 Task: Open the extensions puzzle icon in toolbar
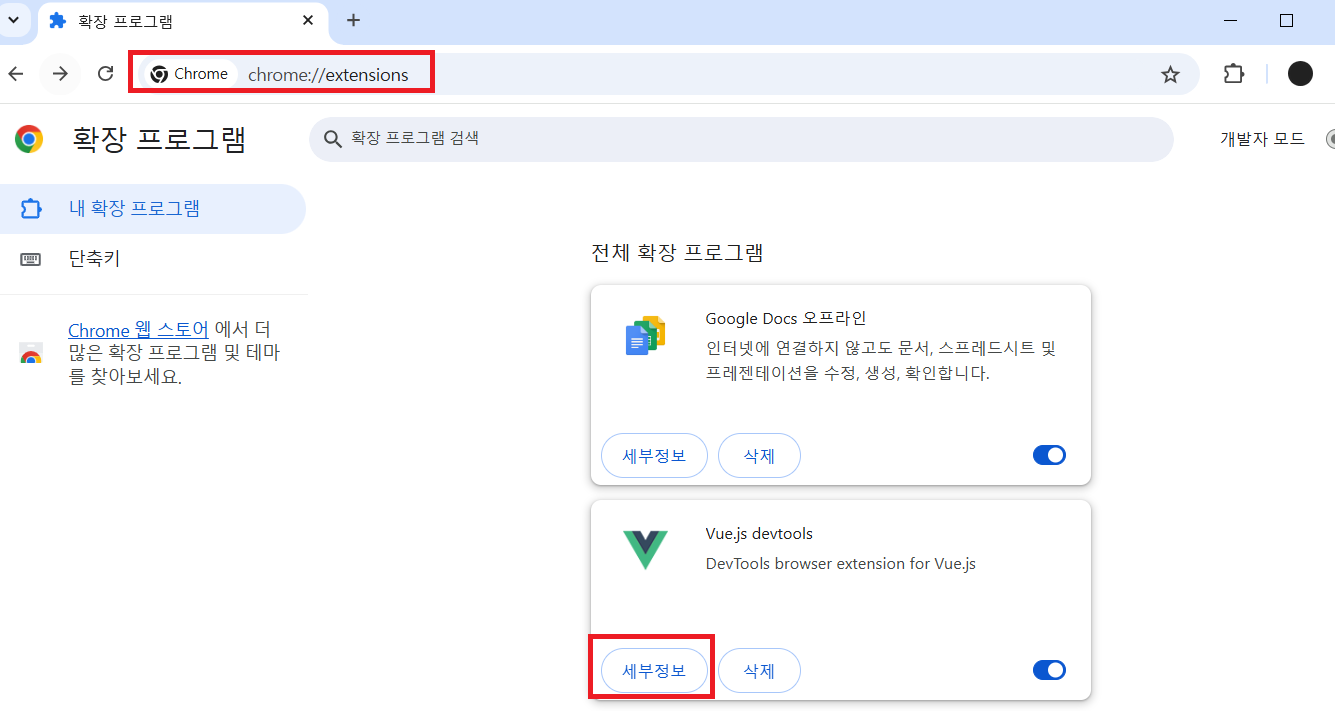[1234, 74]
